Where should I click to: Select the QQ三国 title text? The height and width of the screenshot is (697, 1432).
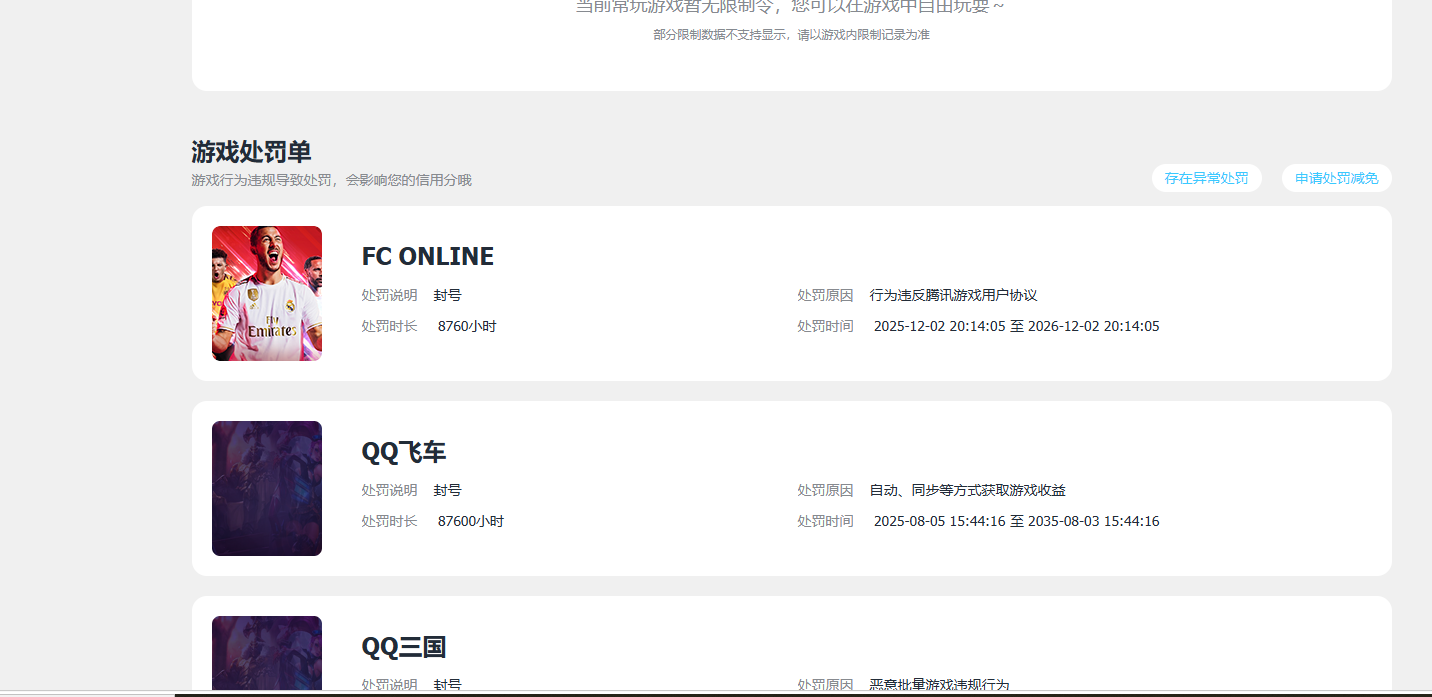[x=404, y=647]
